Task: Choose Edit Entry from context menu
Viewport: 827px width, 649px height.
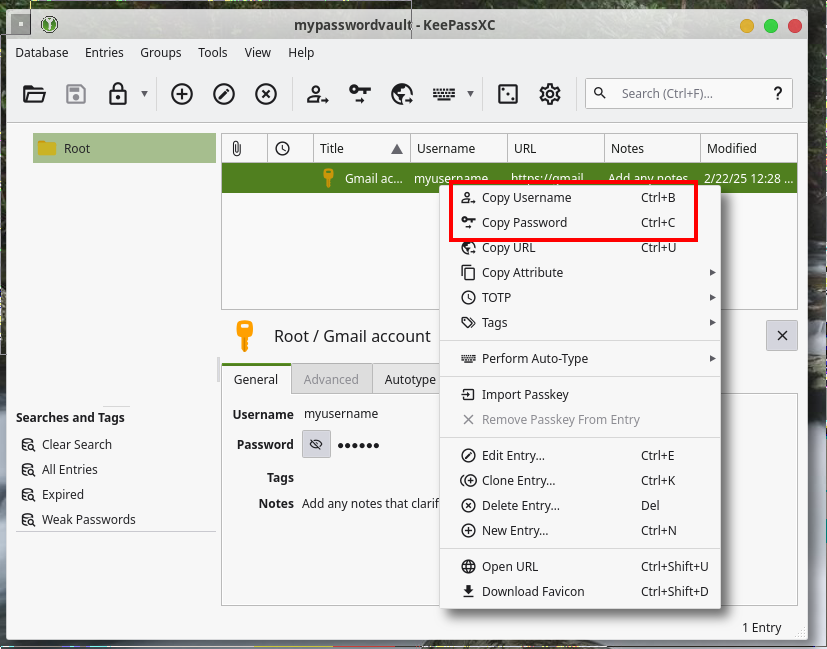Action: click(x=580, y=456)
